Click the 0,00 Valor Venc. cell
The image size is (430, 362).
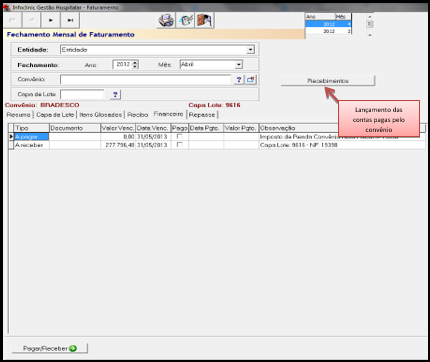tap(118, 137)
